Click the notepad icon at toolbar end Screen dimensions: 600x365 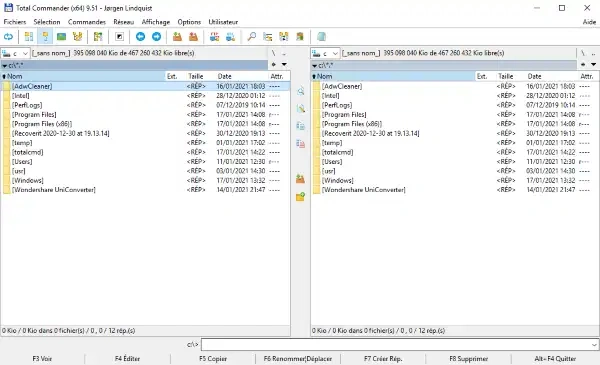[x=321, y=37]
